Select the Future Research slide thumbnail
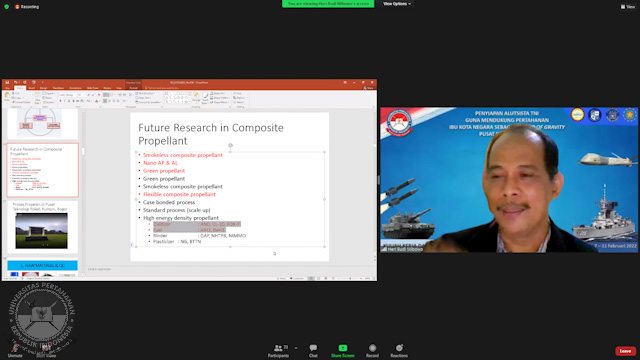Image resolution: width=640 pixels, height=360 pixels. 42,170
